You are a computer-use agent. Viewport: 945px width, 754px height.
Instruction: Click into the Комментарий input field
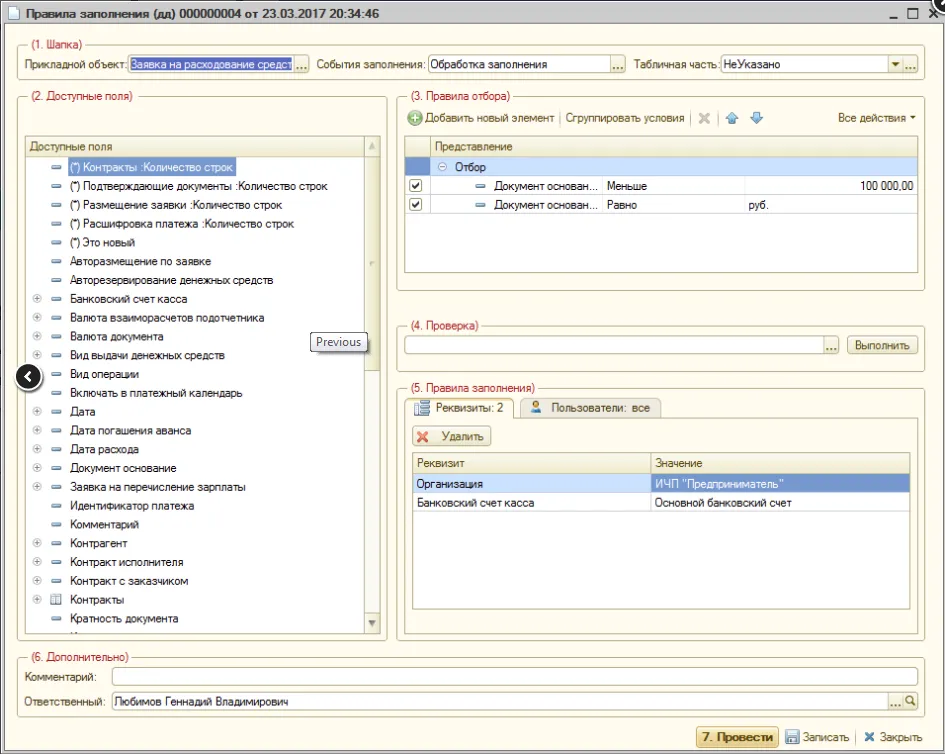[x=514, y=677]
